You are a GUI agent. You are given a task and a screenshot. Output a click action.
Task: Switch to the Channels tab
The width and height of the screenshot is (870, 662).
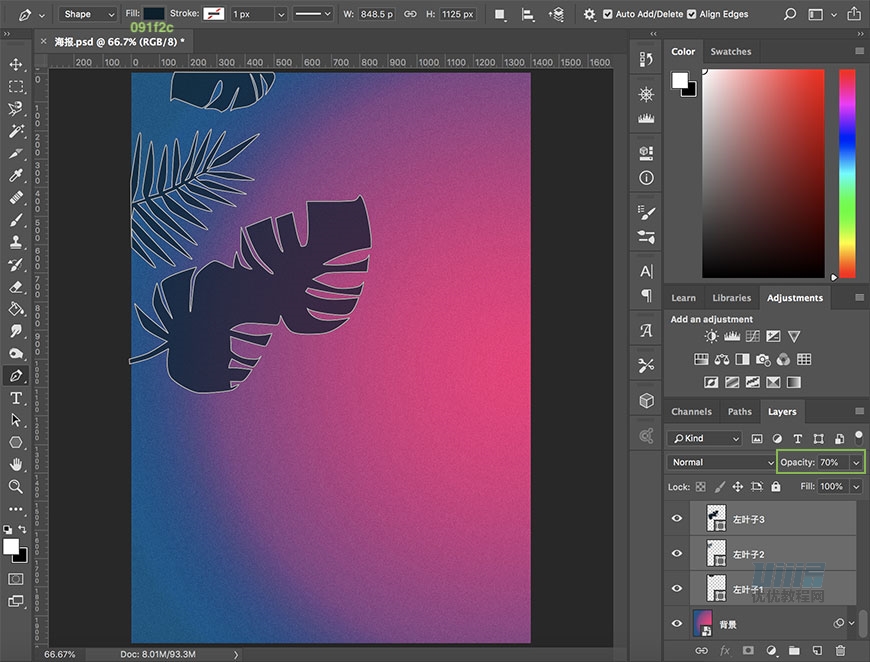pos(691,412)
